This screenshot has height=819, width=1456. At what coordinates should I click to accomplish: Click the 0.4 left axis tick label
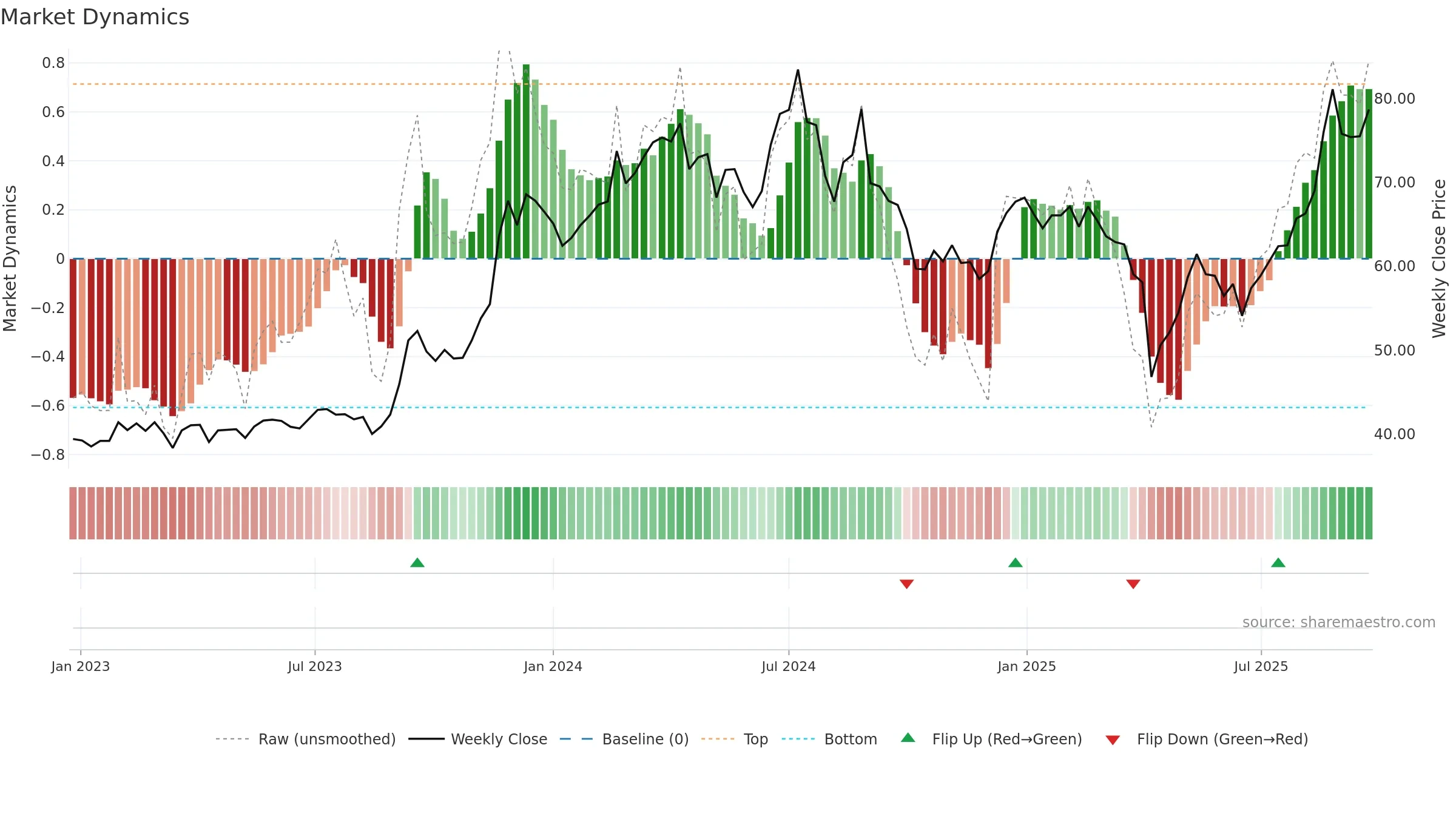[x=53, y=161]
